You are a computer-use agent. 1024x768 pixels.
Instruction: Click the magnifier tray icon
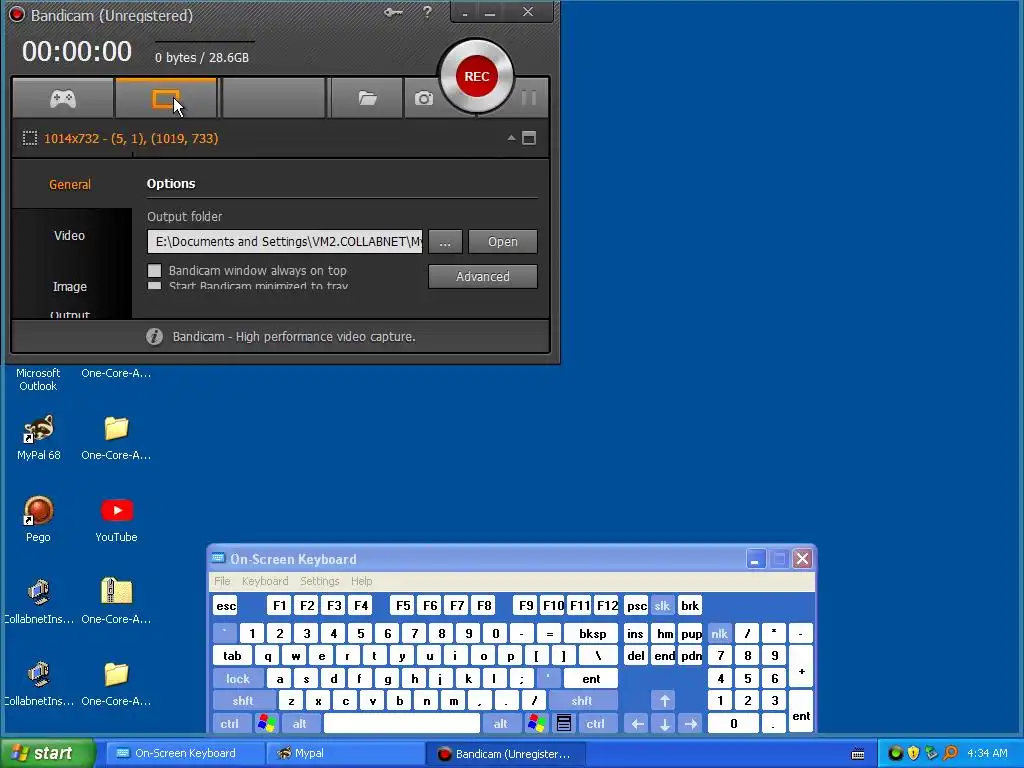point(950,754)
